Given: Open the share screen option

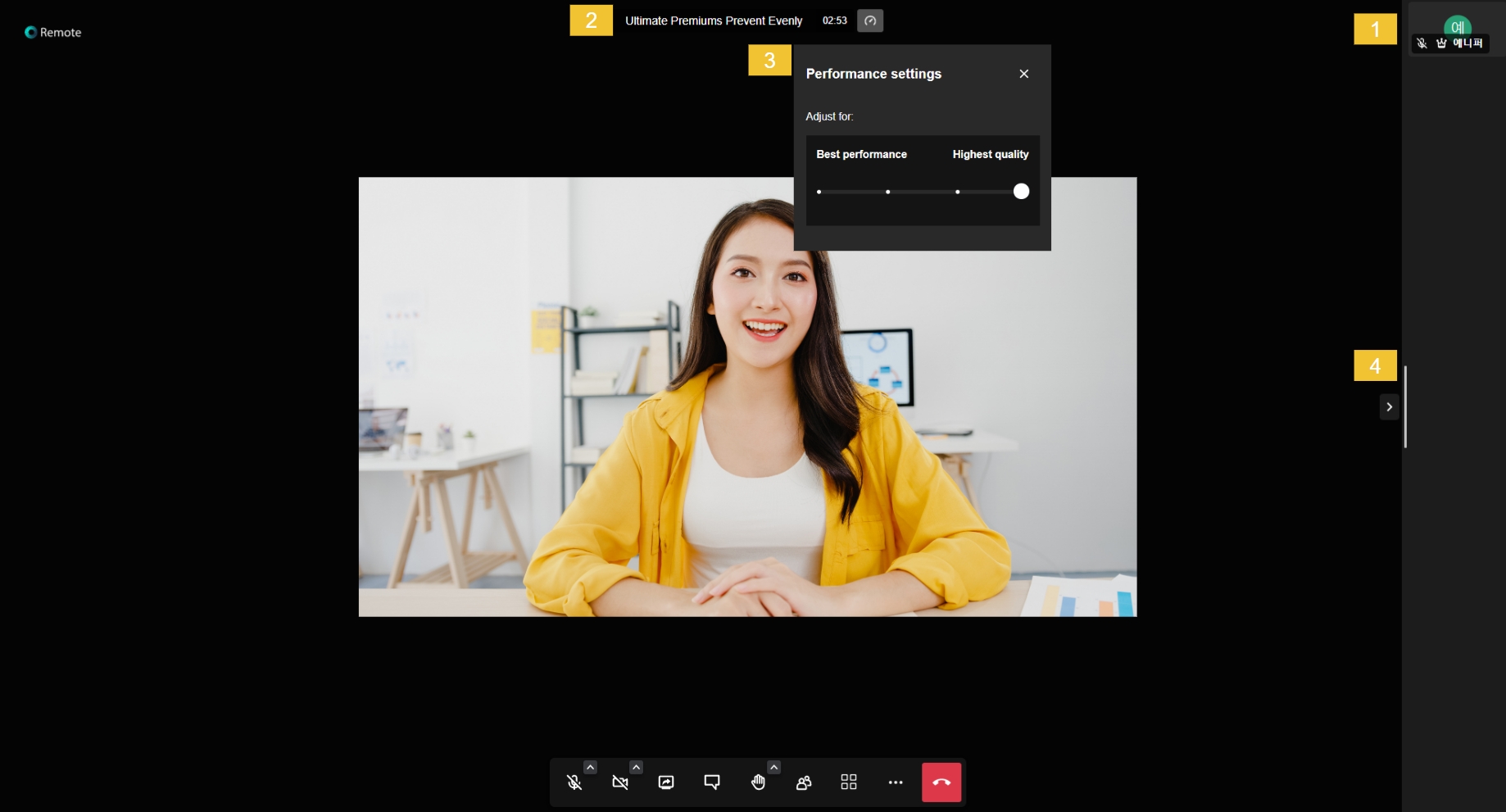Looking at the screenshot, I should [666, 783].
